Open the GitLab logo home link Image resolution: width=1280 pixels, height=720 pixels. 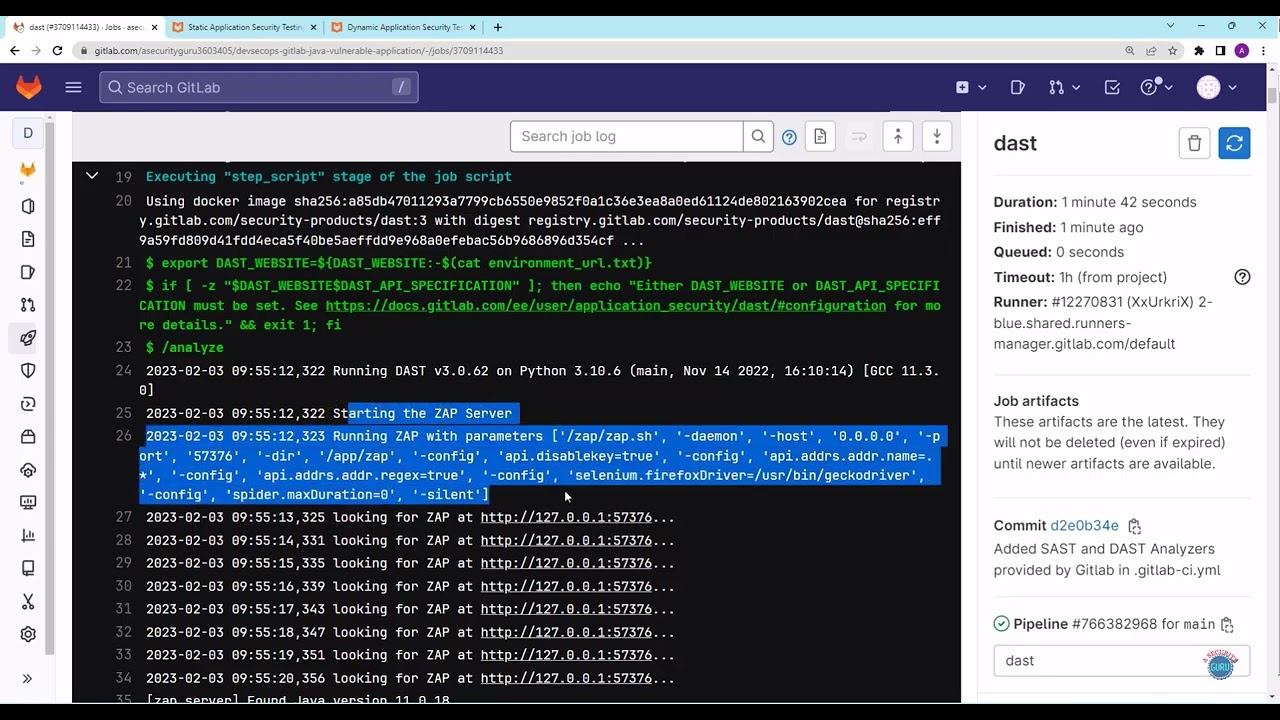[29, 88]
